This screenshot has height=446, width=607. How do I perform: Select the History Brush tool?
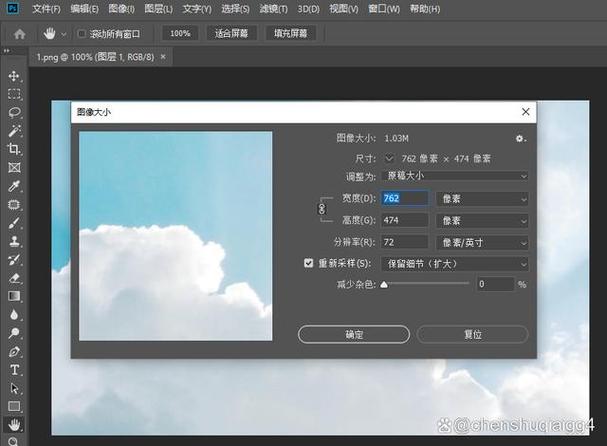[x=14, y=260]
